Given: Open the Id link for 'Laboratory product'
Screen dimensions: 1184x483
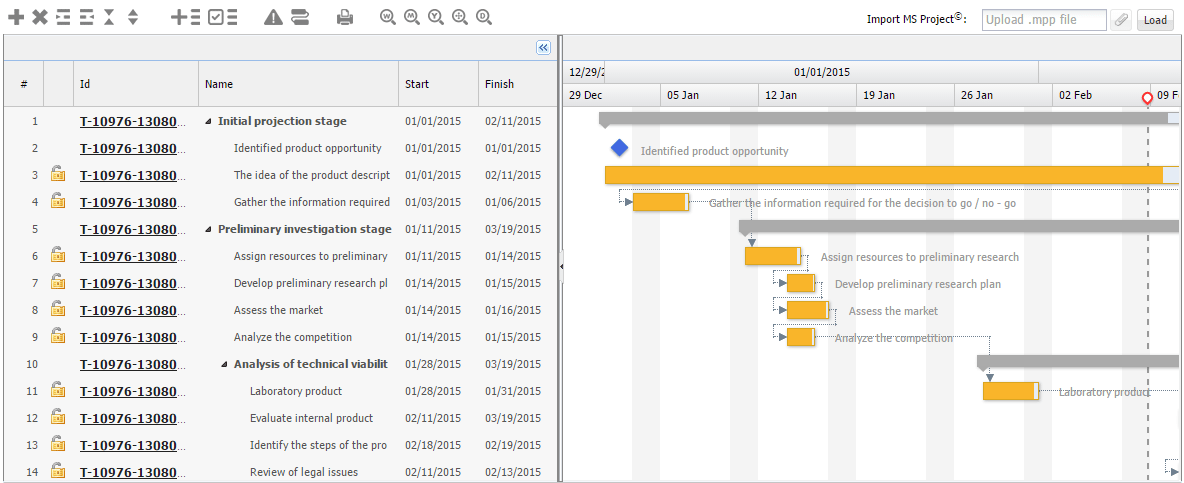Looking at the screenshot, I should point(131,391).
